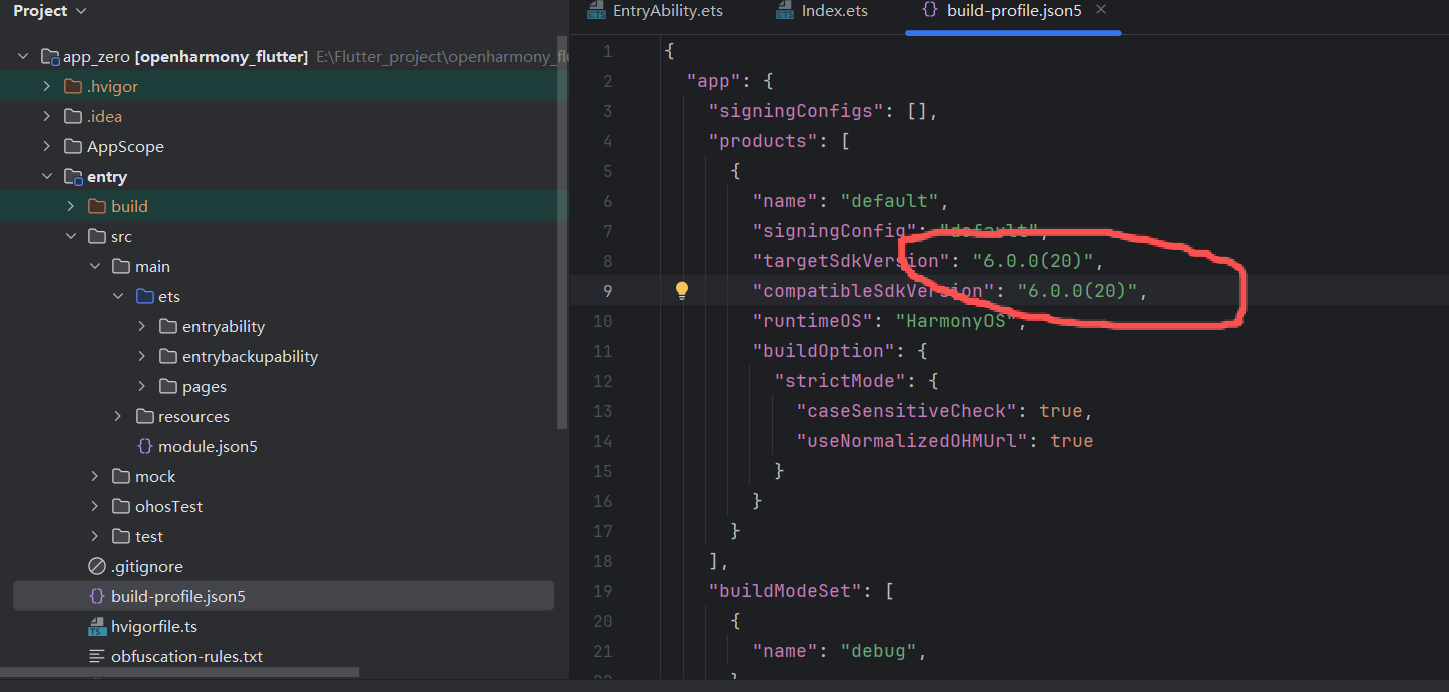This screenshot has height=692, width=1449.
Task: Click the app_zero project root icon
Action: tap(50, 57)
